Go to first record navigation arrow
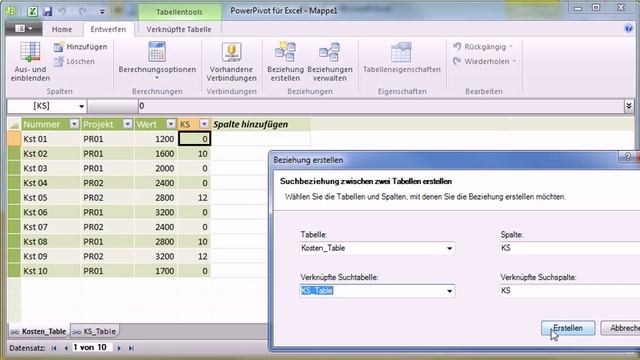640x360 pixels. click(54, 348)
